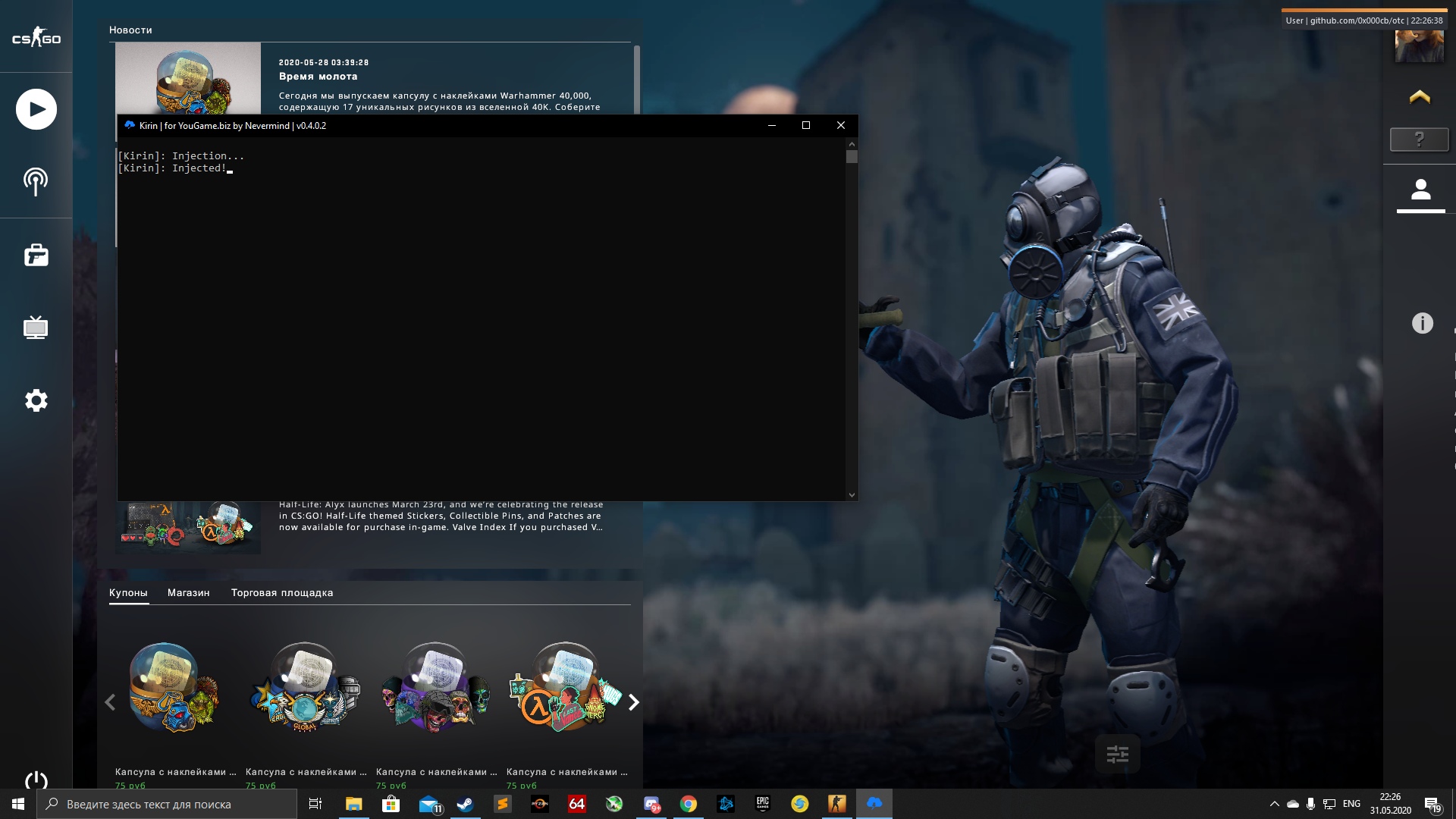
Task: Open the Время молота news headline
Action: [318, 77]
